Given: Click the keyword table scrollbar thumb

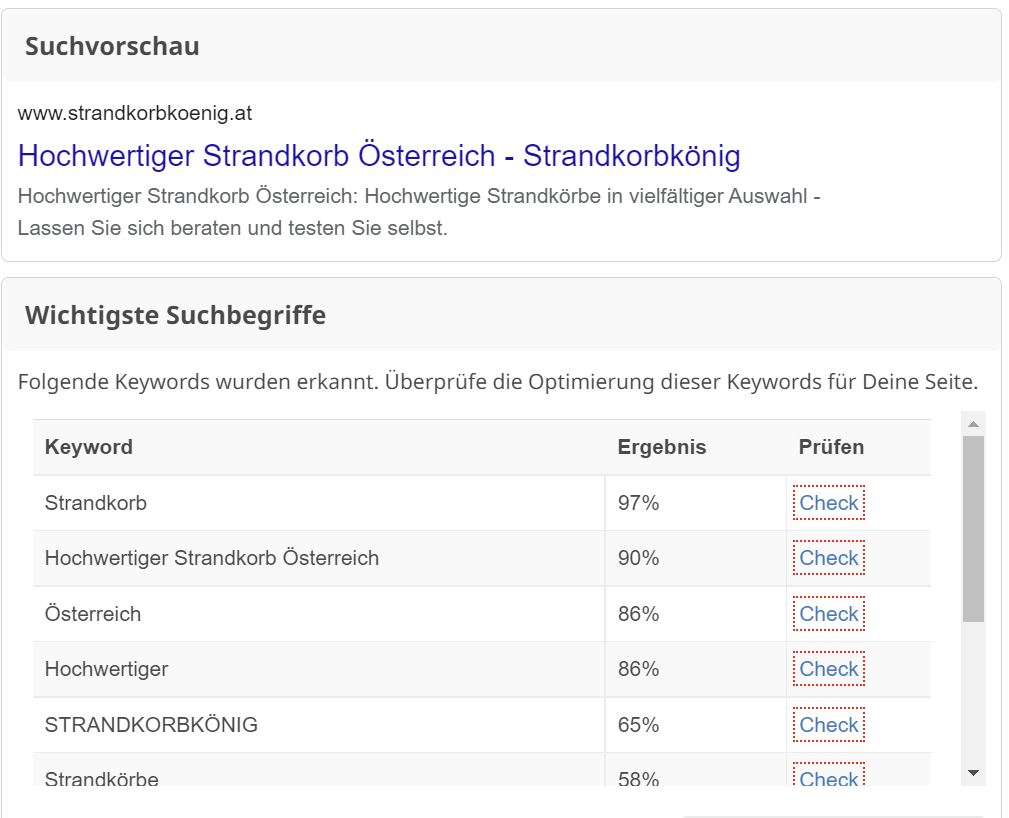Looking at the screenshot, I should 973,529.
